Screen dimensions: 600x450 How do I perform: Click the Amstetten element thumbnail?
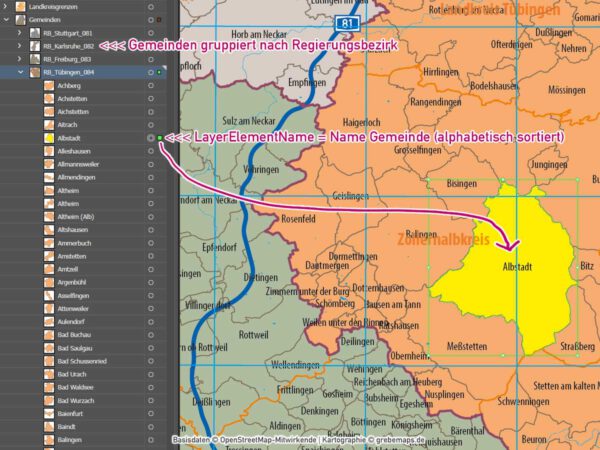coord(49,256)
